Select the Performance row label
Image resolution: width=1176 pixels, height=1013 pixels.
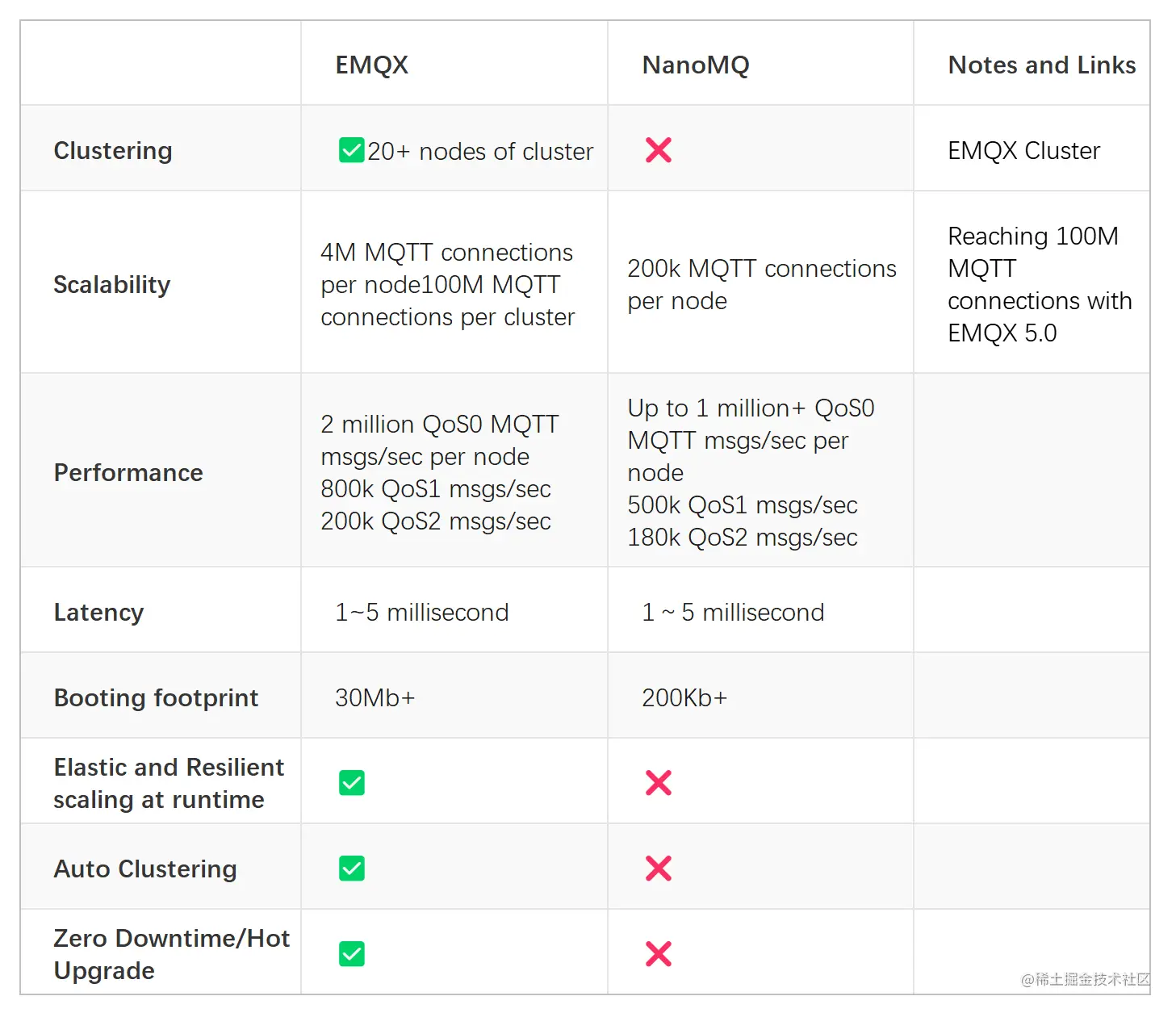pyautogui.click(x=128, y=473)
